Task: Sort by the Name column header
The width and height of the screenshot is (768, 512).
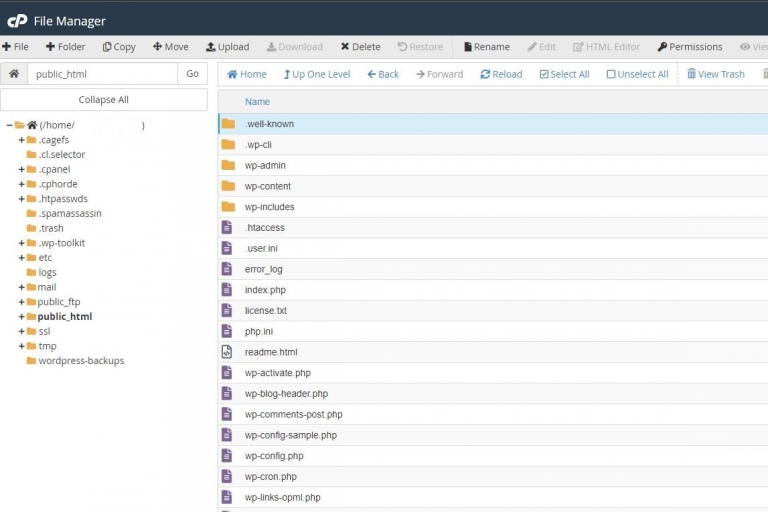Action: pyautogui.click(x=257, y=102)
